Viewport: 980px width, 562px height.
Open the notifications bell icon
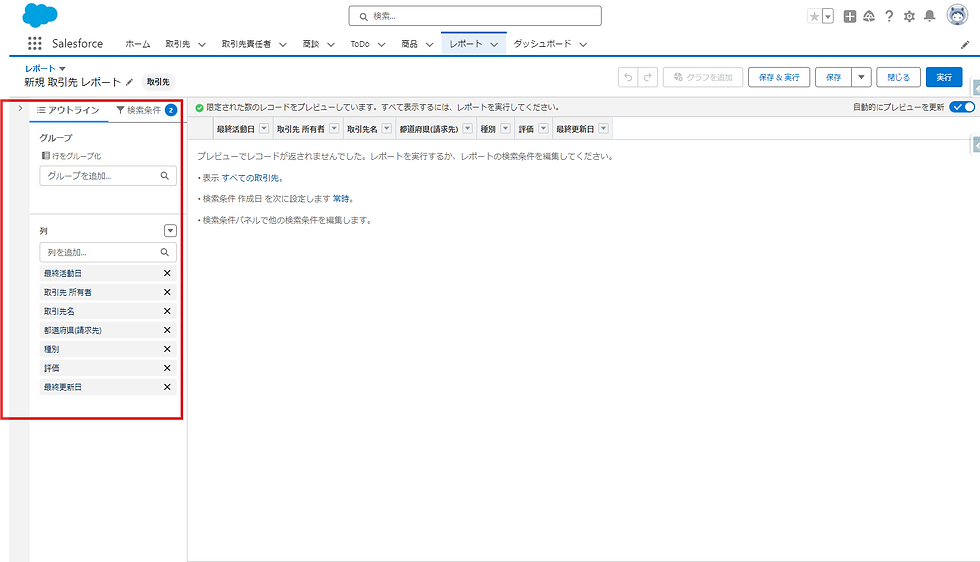930,16
